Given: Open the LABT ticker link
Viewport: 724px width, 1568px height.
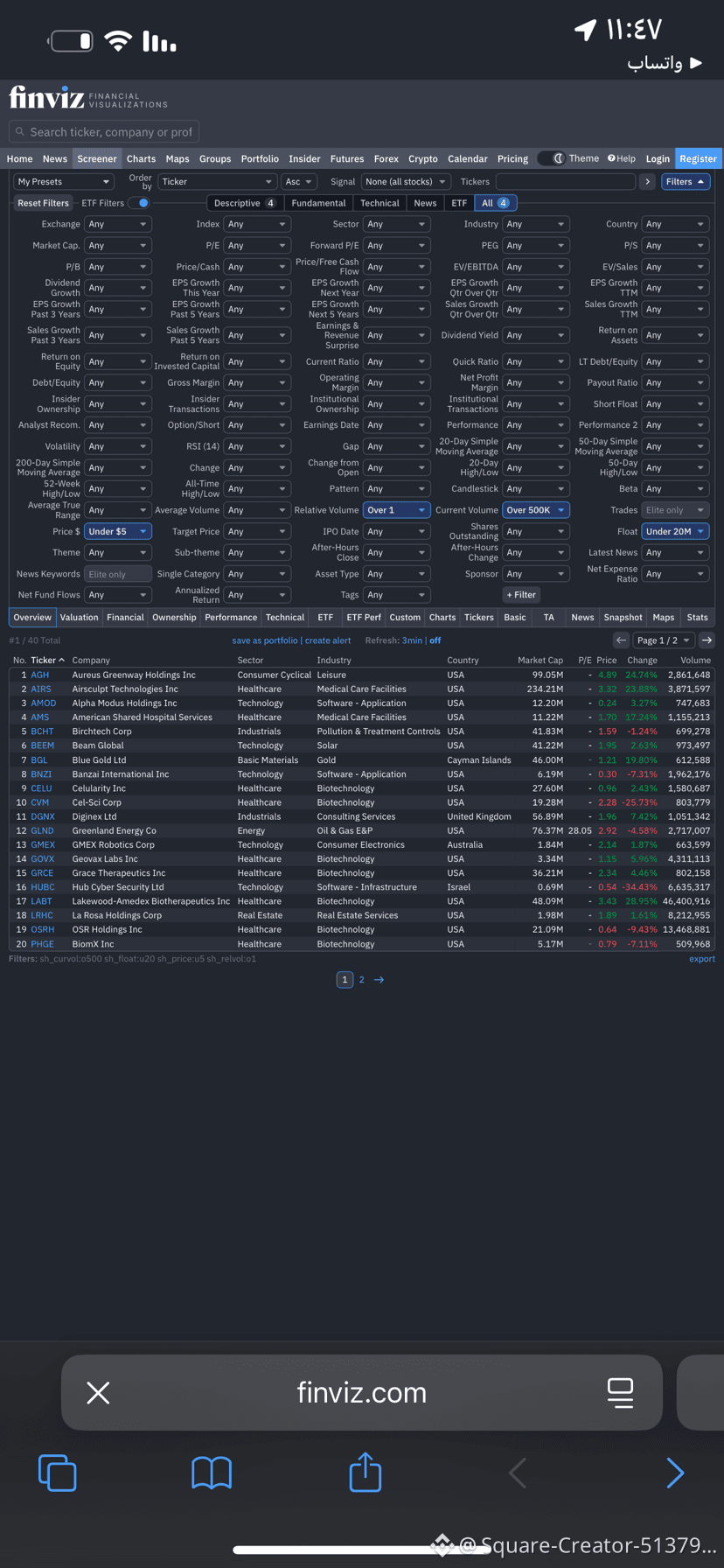Looking at the screenshot, I should [41, 901].
